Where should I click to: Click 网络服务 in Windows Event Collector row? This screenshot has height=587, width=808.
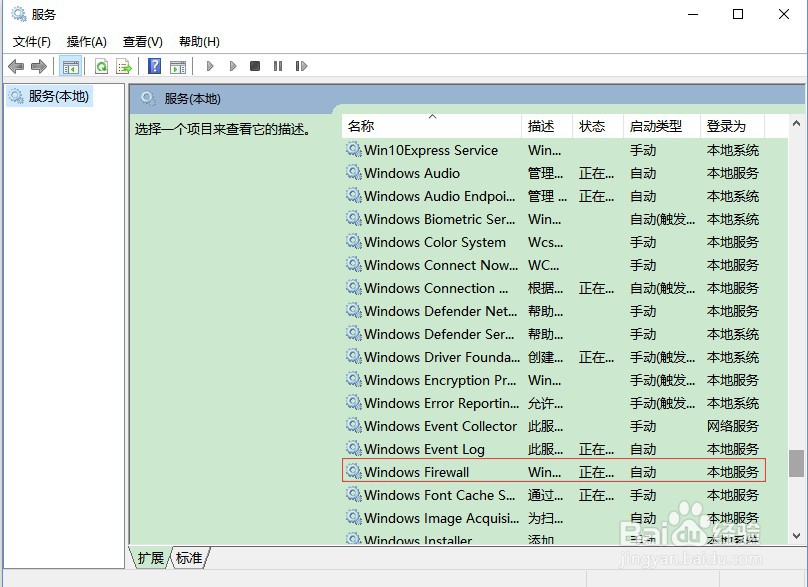[x=733, y=426]
